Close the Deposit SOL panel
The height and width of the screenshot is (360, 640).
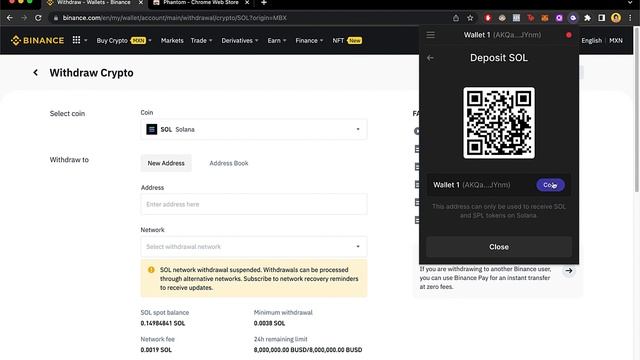click(x=499, y=247)
